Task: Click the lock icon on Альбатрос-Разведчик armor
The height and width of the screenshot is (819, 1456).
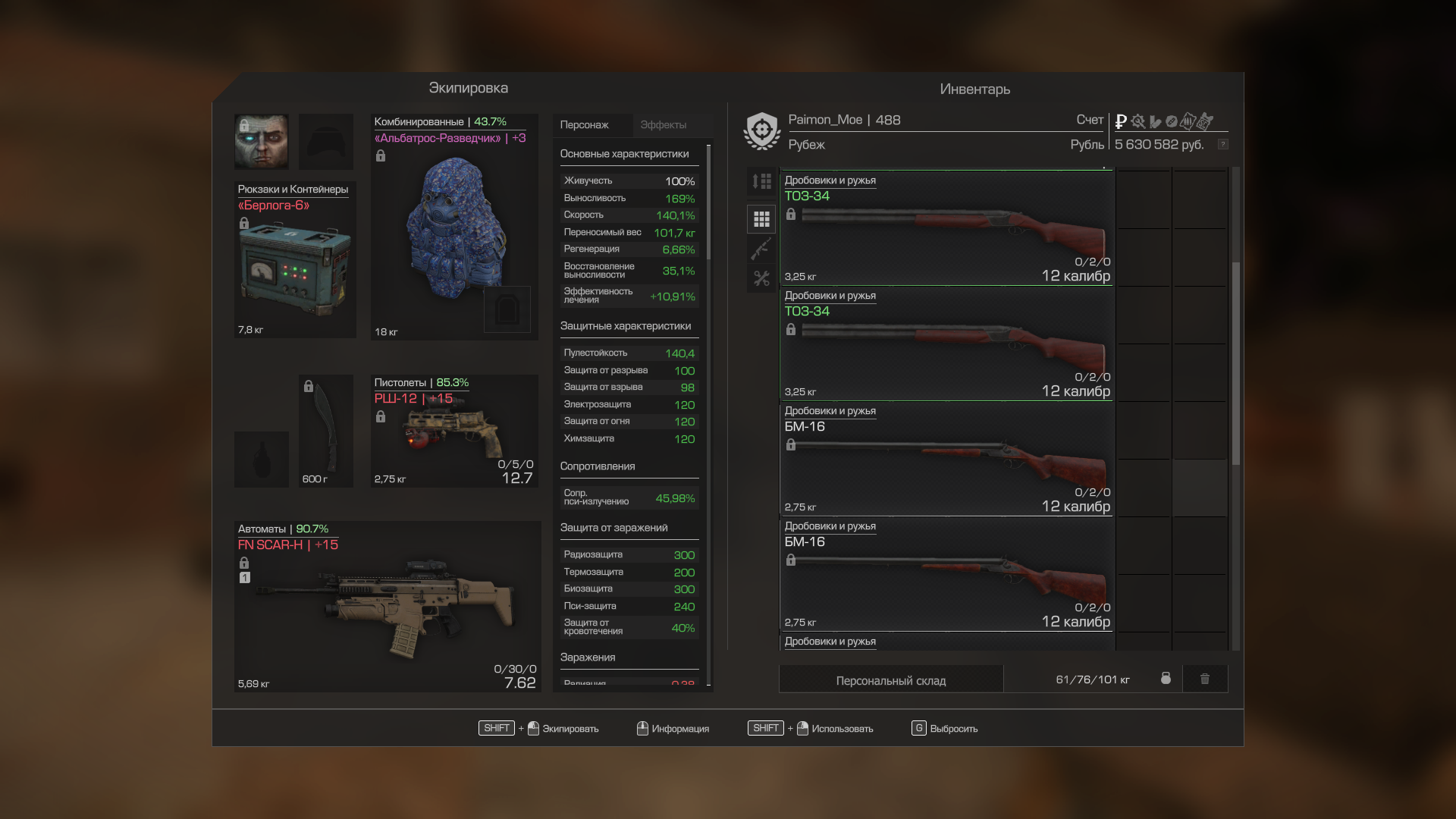Action: pyautogui.click(x=381, y=155)
